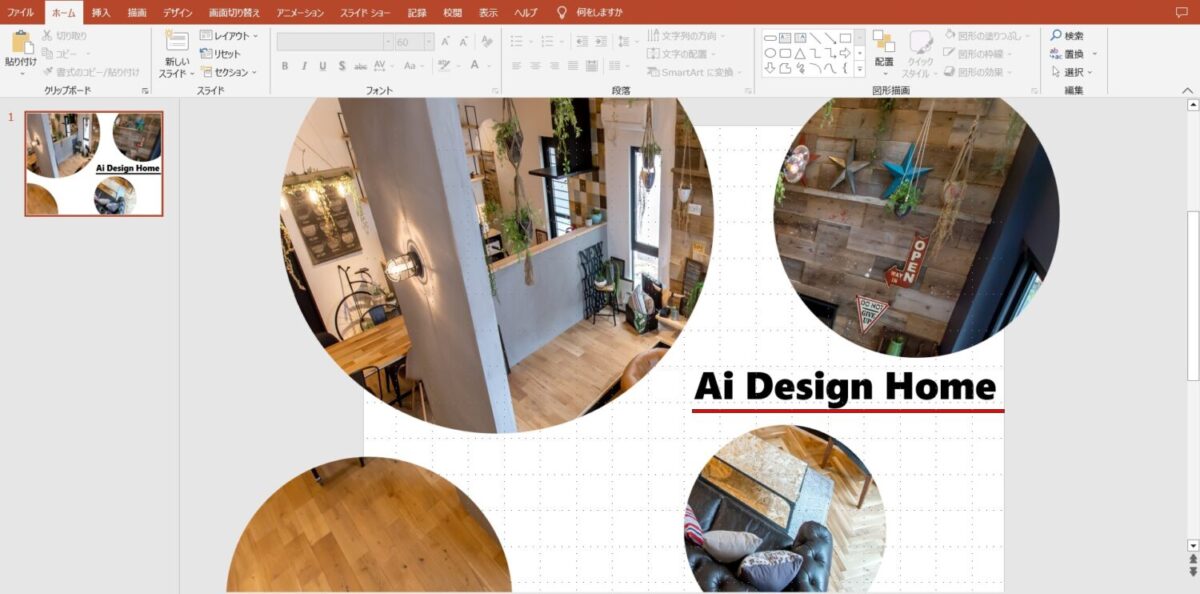Click the lightbulb Tell Me icon
1200x594 pixels.
point(562,12)
